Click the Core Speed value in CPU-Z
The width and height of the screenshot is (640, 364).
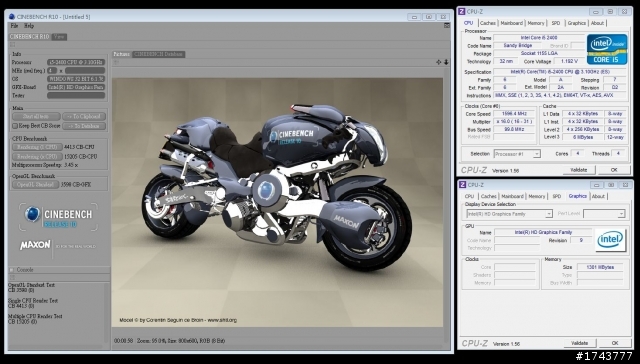[513, 114]
